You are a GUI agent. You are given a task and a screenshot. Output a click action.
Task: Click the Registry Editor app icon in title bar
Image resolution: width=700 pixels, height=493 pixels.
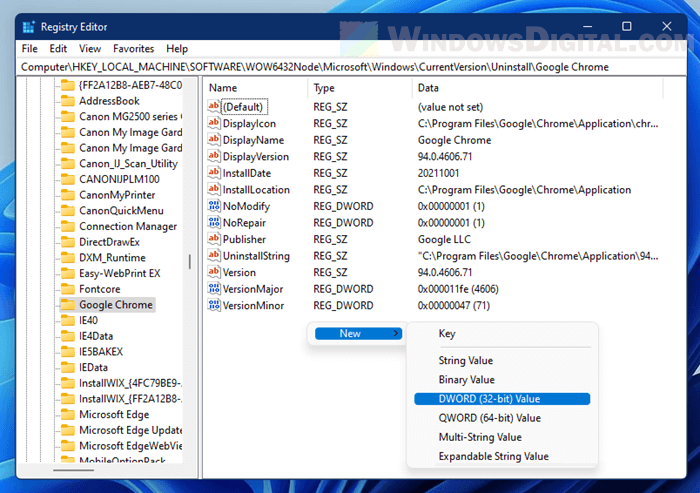coord(29,27)
